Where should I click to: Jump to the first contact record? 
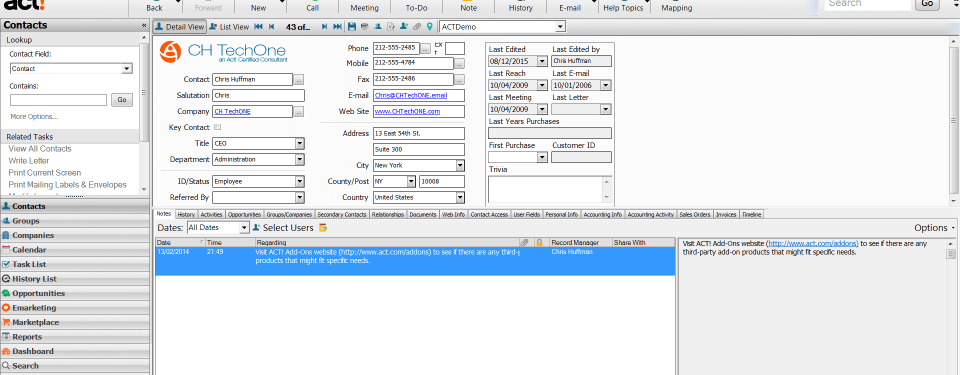point(258,27)
